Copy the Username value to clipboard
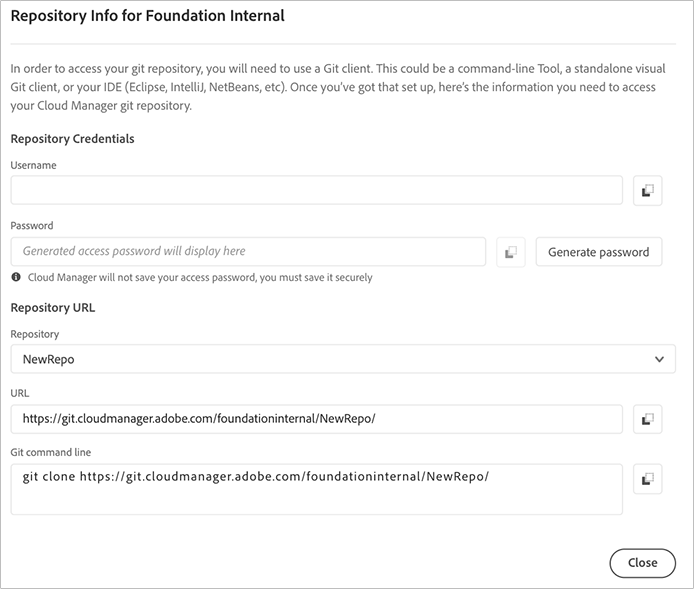 (x=647, y=190)
